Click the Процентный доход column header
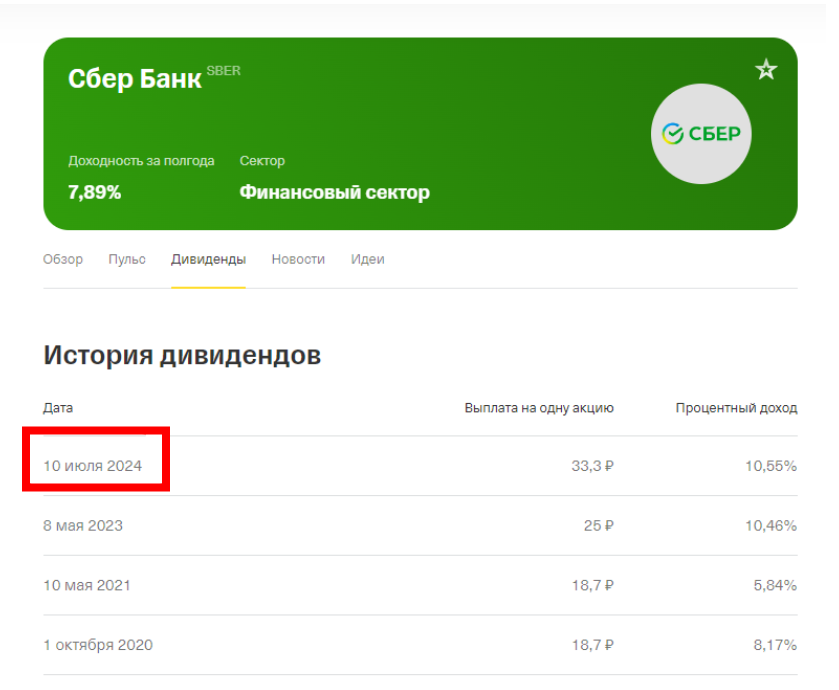Image resolution: width=839 pixels, height=690 pixels. pos(736,408)
